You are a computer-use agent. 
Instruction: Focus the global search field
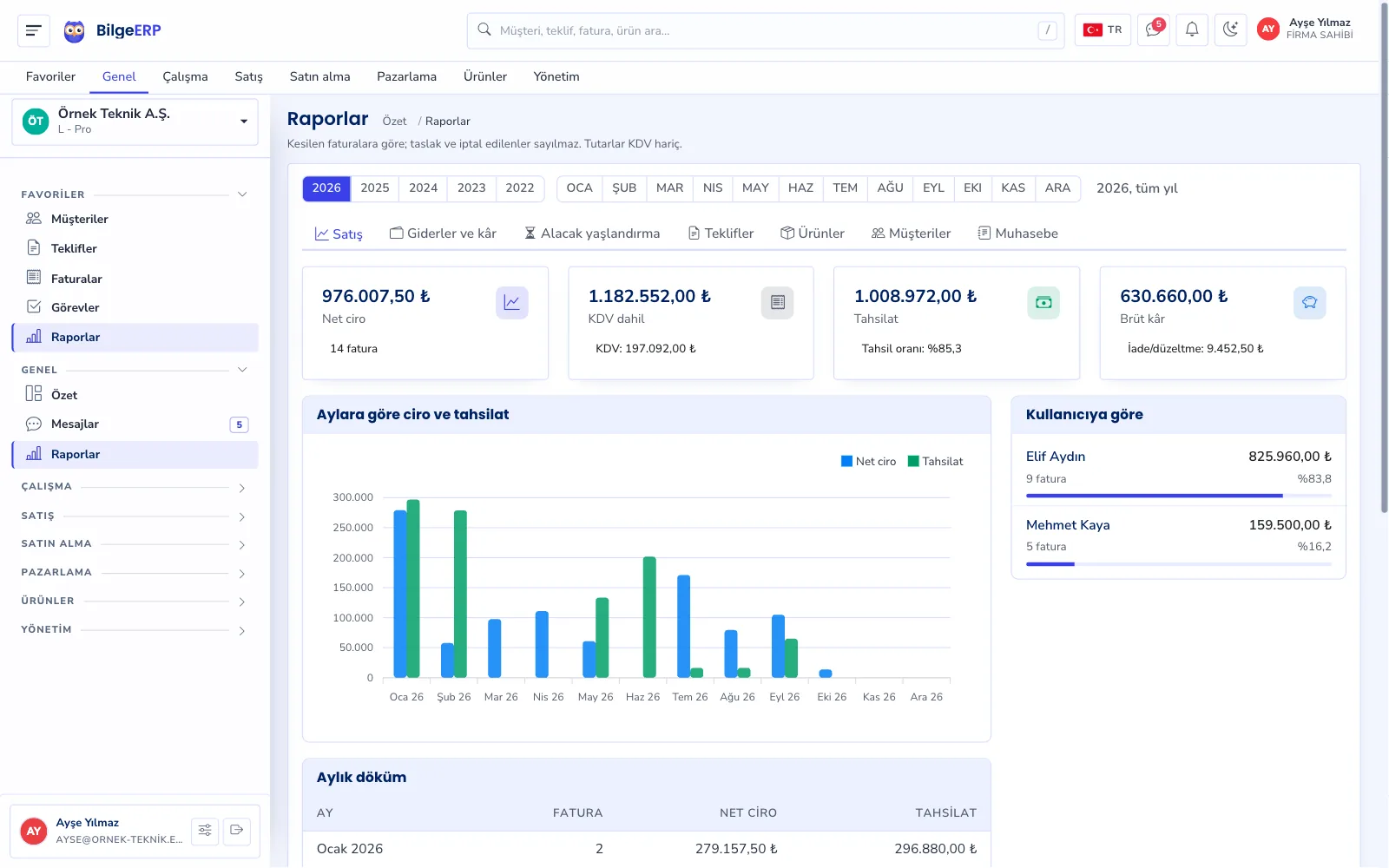coord(766,30)
